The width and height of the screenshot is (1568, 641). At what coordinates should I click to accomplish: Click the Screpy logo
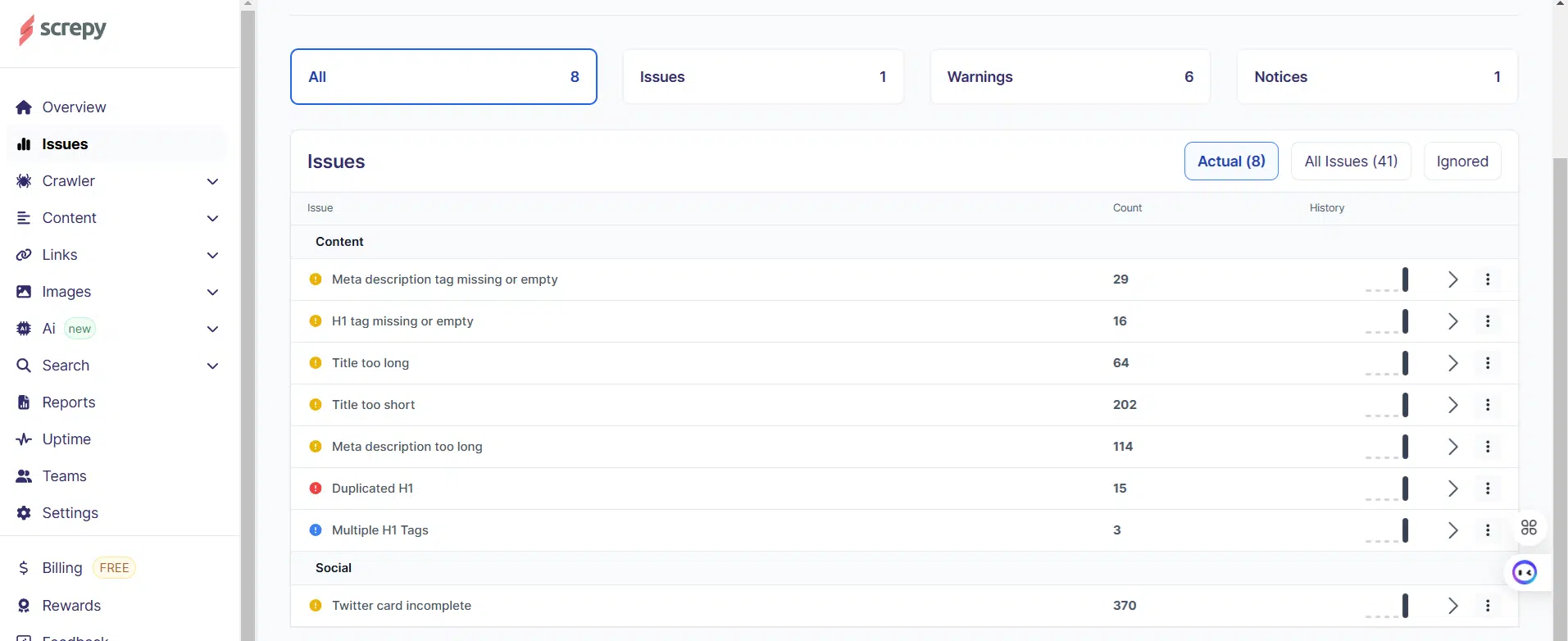click(x=62, y=30)
